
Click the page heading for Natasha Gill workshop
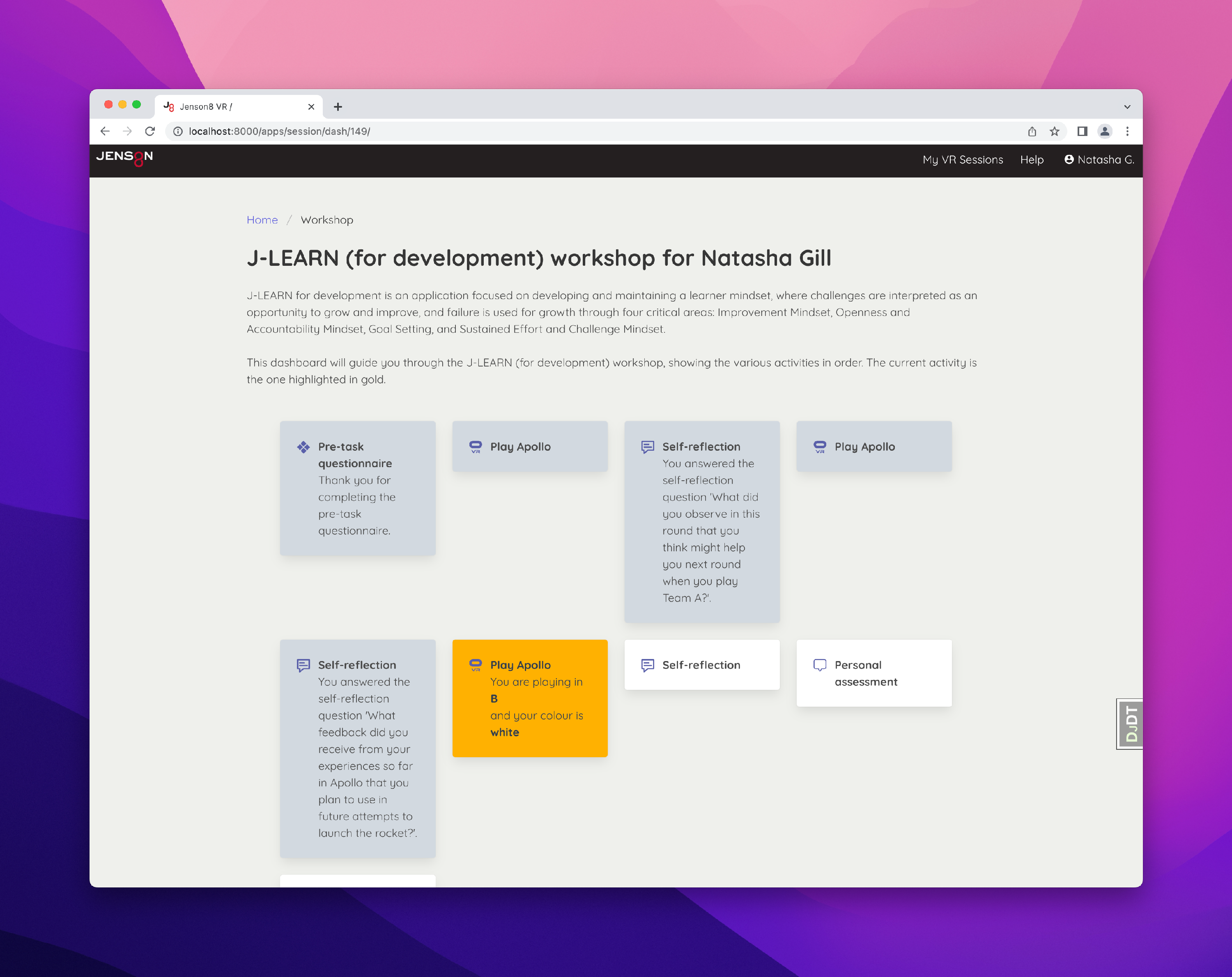pos(539,258)
